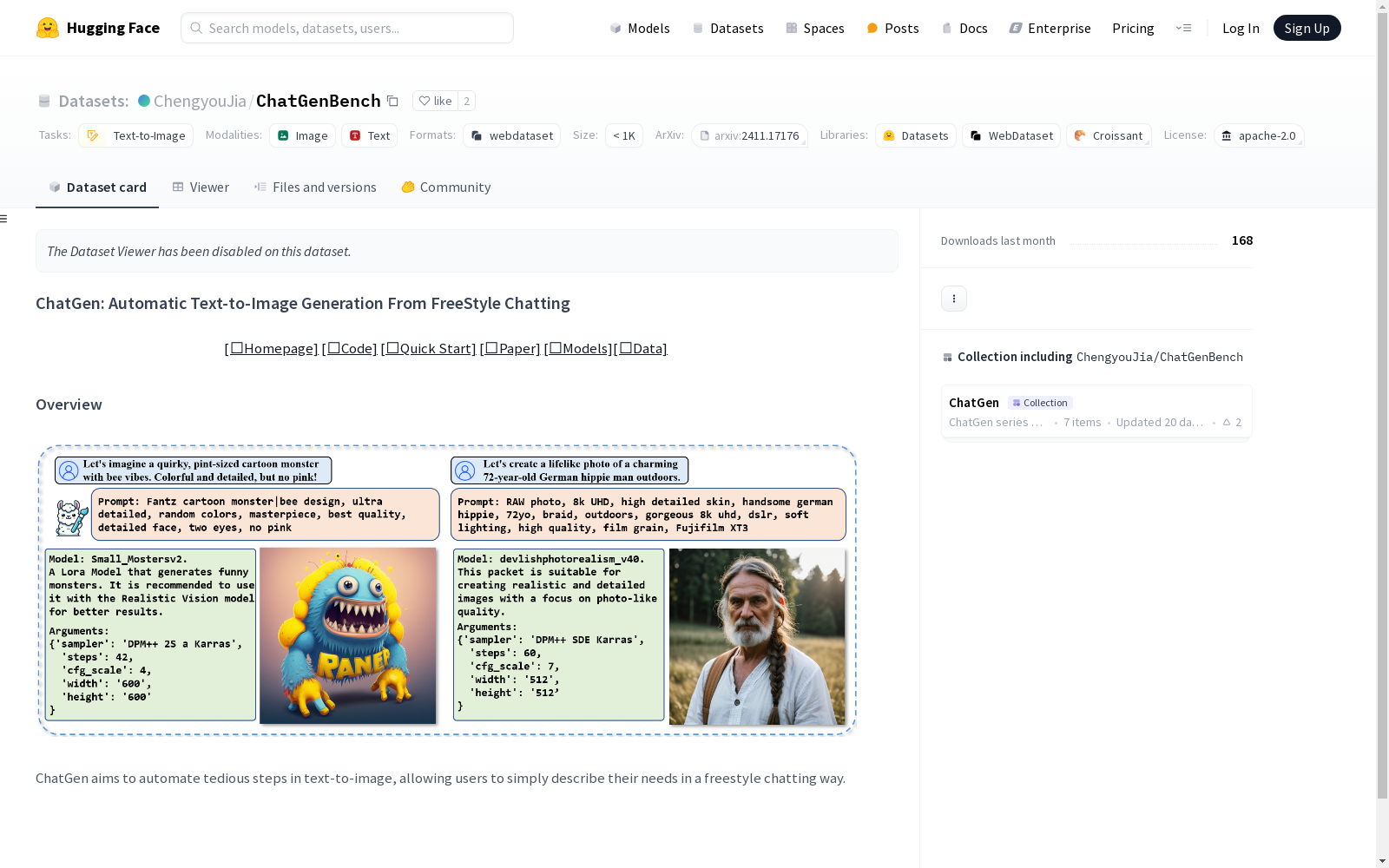Toggle the table of contents sidebar icon
Viewport: 1389px width, 868px height.
point(4,219)
